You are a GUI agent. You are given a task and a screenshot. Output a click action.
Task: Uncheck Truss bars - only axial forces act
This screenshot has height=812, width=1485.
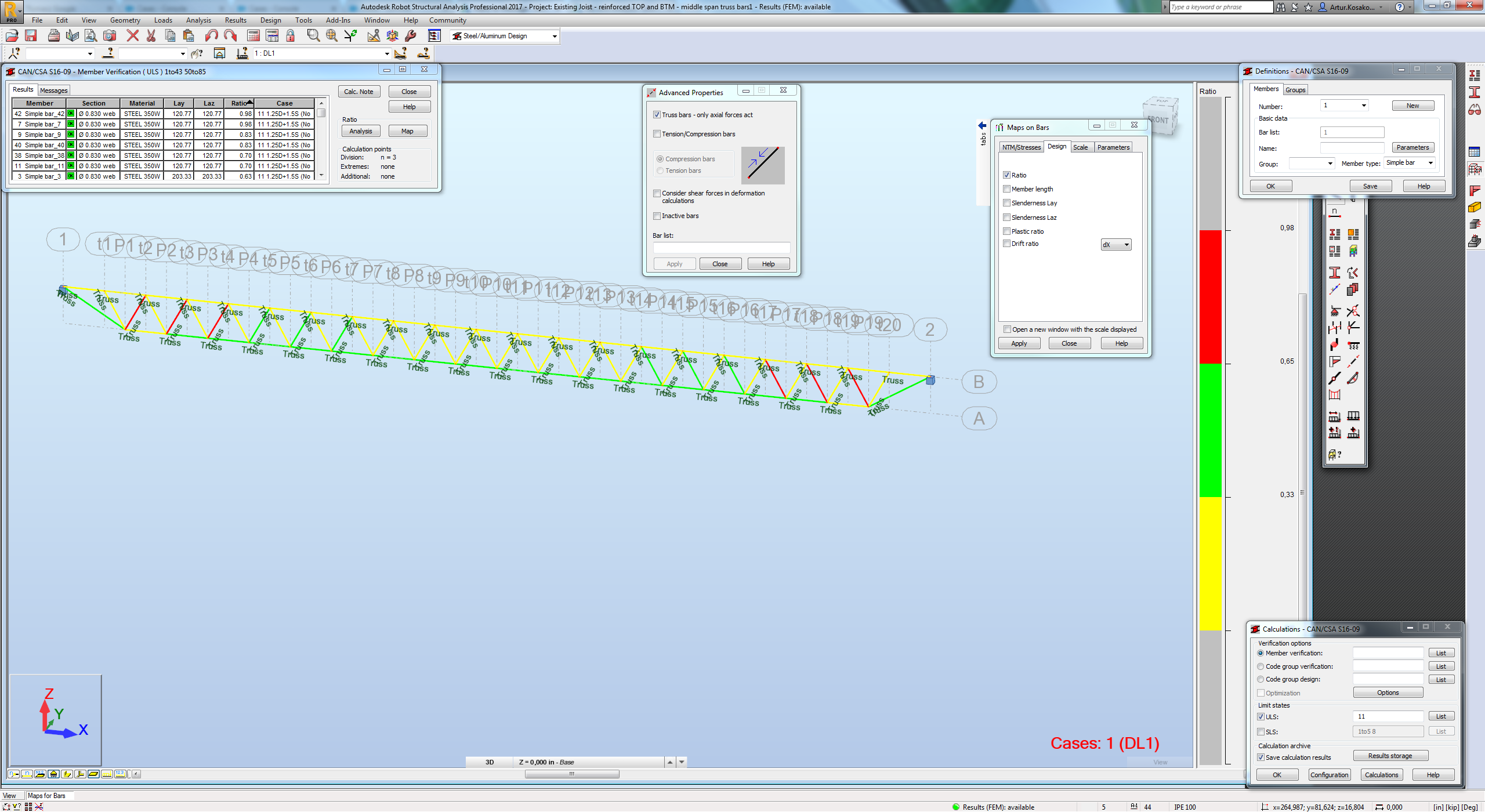657,114
